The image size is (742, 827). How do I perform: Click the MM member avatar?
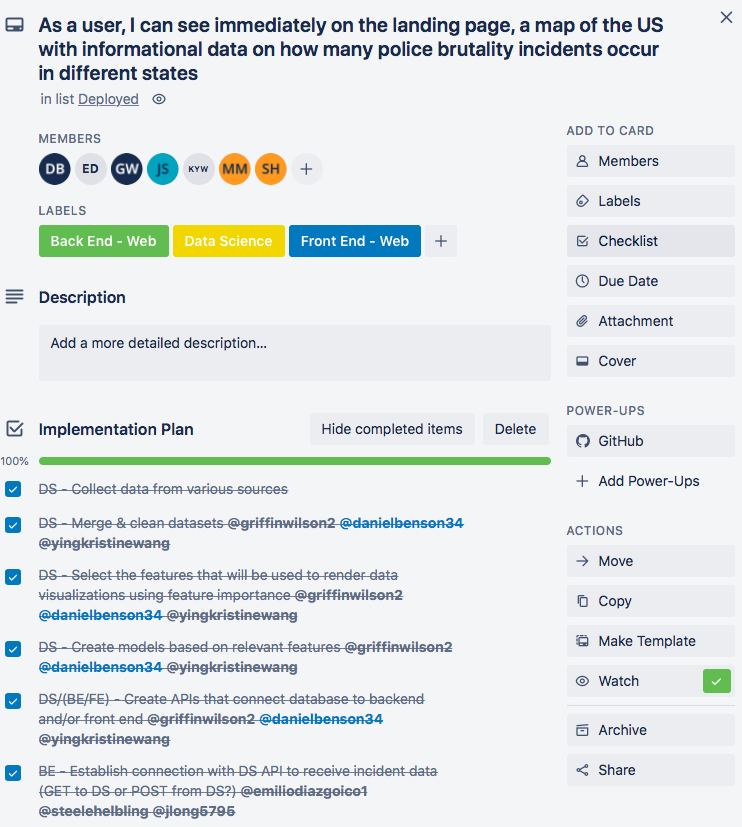pos(235,169)
